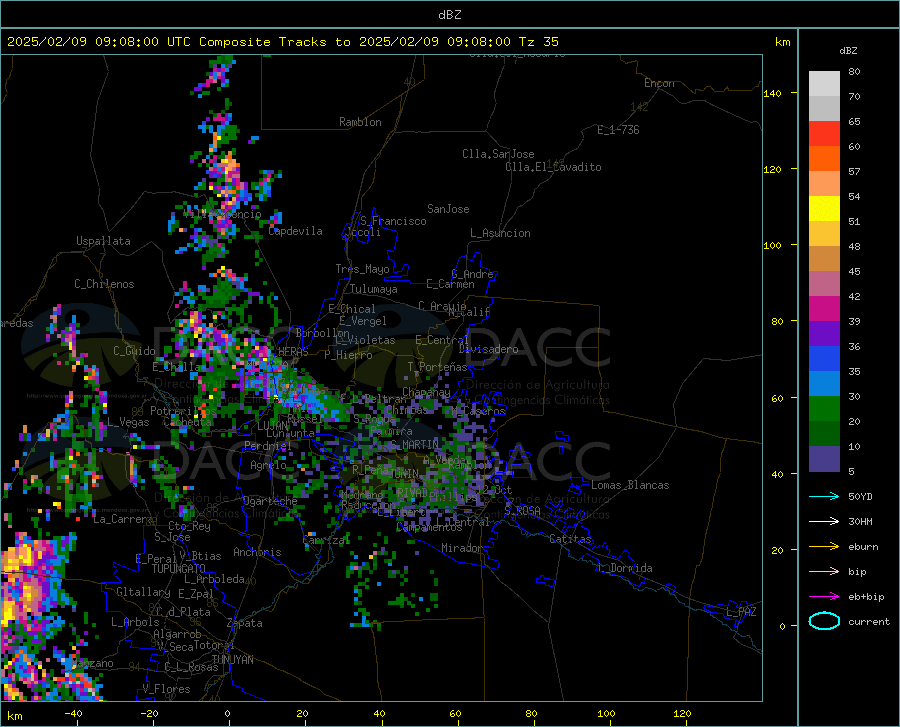900x727 pixels.
Task: Click the TUNUYAN place label
Action: (x=232, y=659)
